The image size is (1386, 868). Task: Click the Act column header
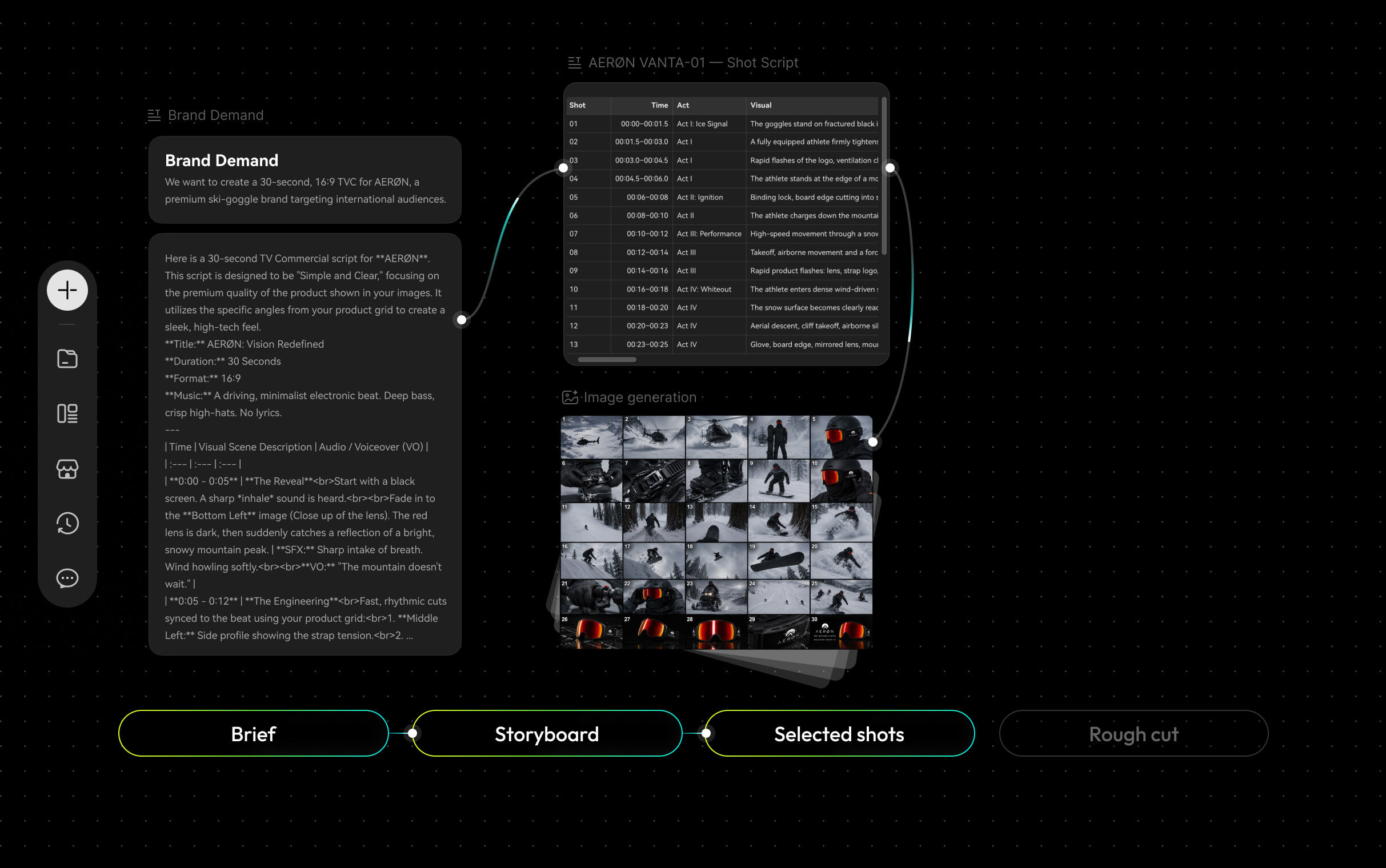(709, 105)
